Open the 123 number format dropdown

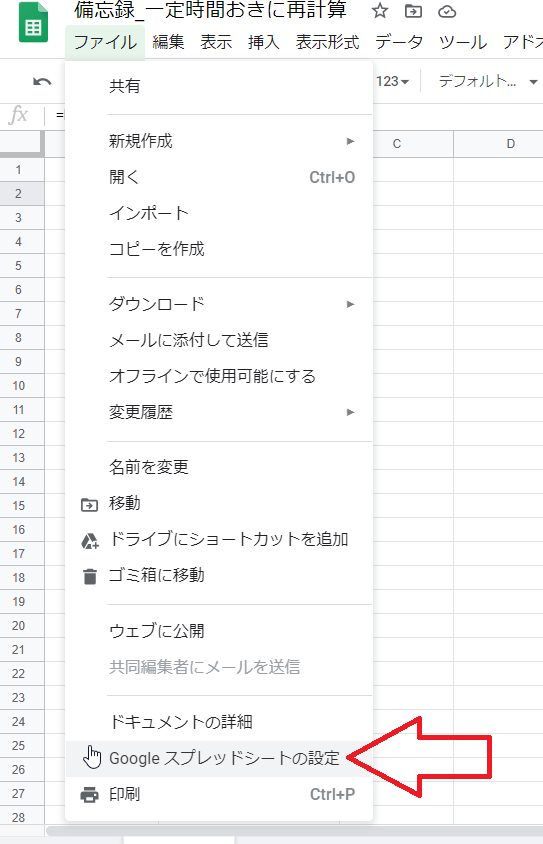tap(392, 81)
